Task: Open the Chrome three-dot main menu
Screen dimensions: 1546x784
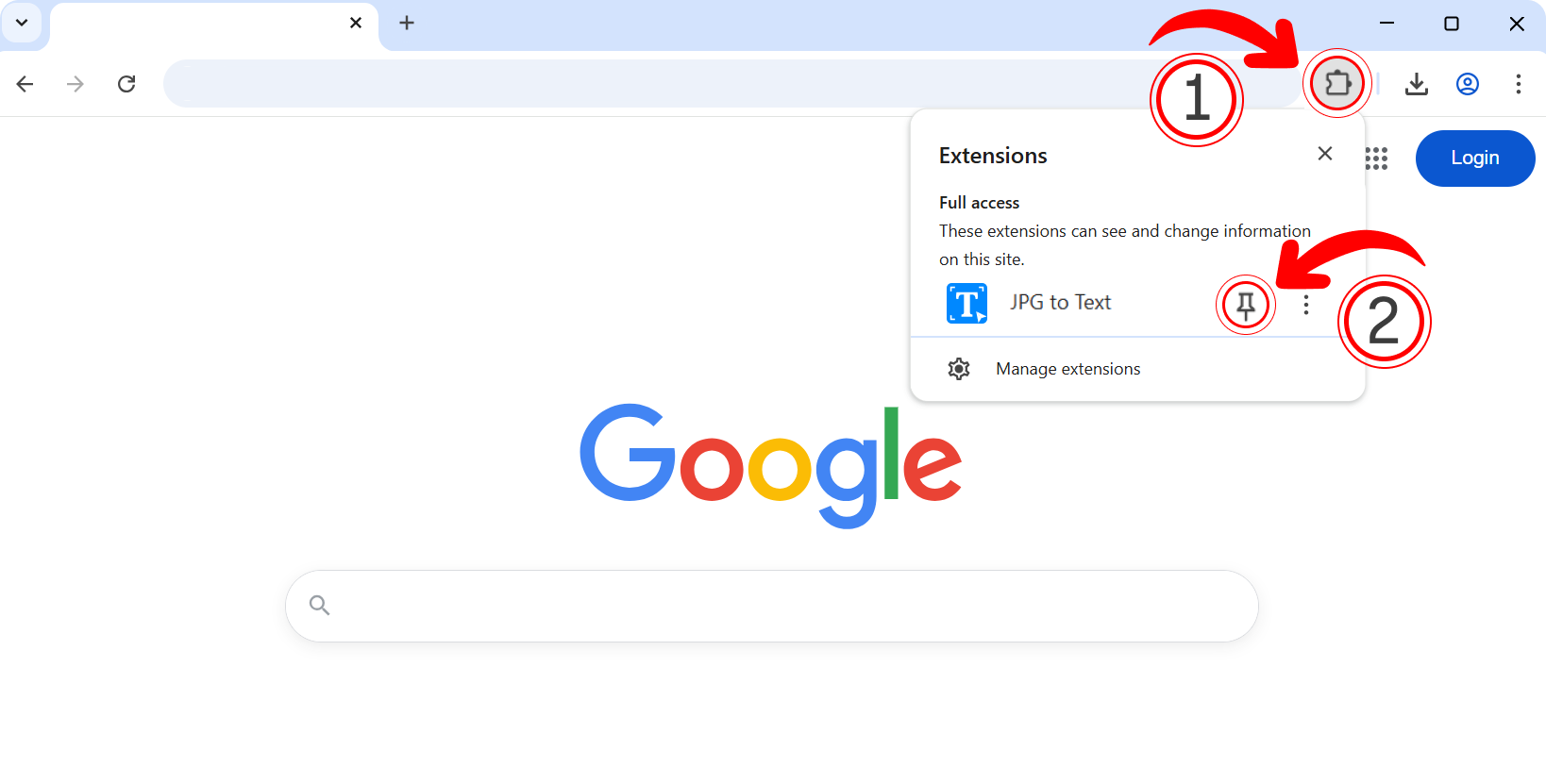Action: pyautogui.click(x=1519, y=84)
